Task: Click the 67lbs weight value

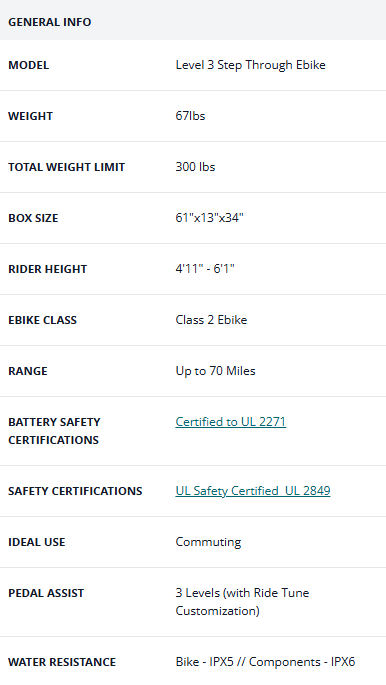Action: tap(190, 116)
